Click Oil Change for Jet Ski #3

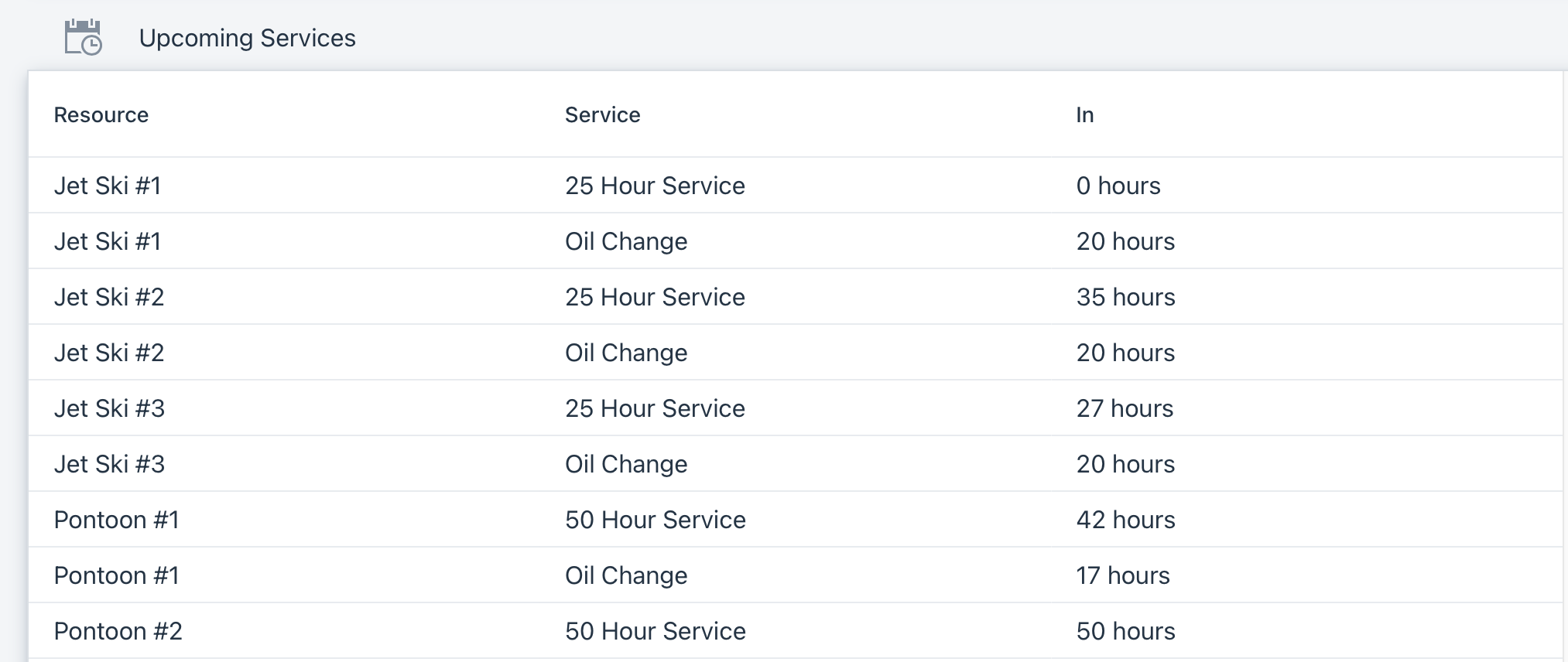pyautogui.click(x=626, y=464)
